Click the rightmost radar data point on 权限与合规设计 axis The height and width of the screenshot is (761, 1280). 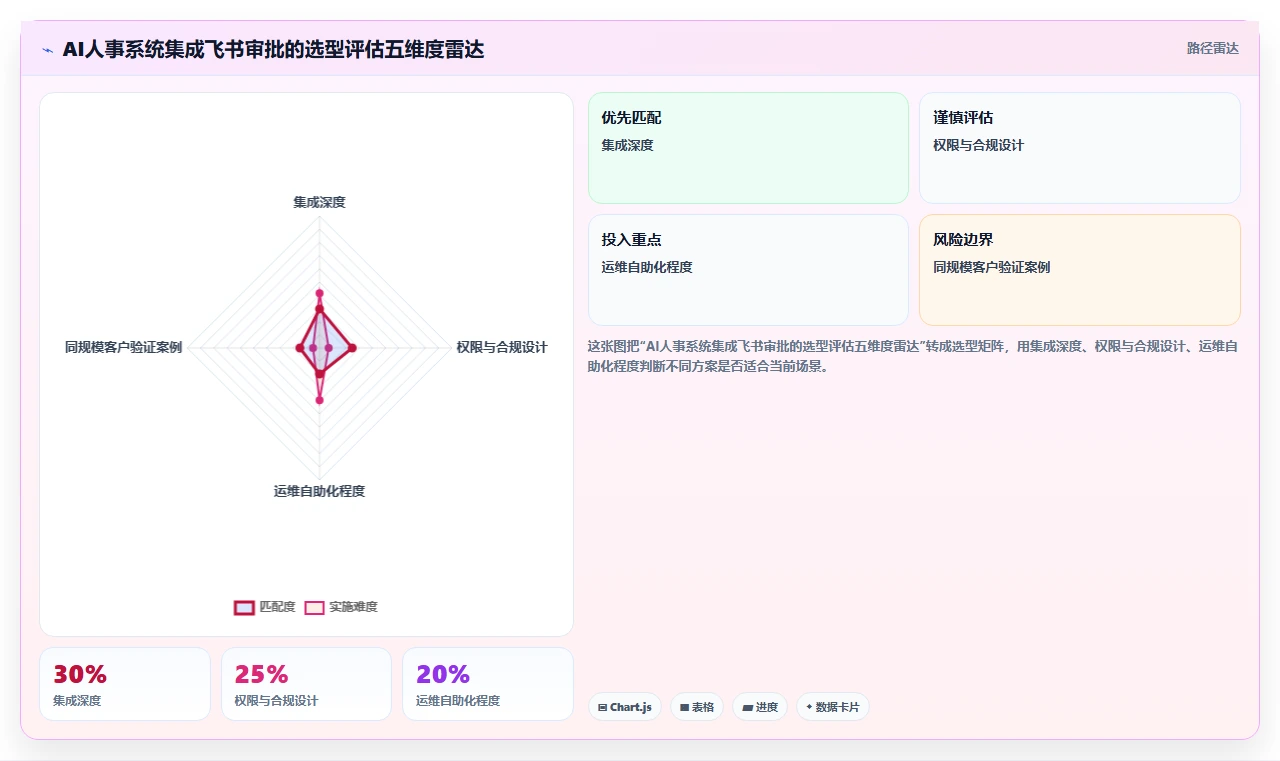pyautogui.click(x=352, y=348)
